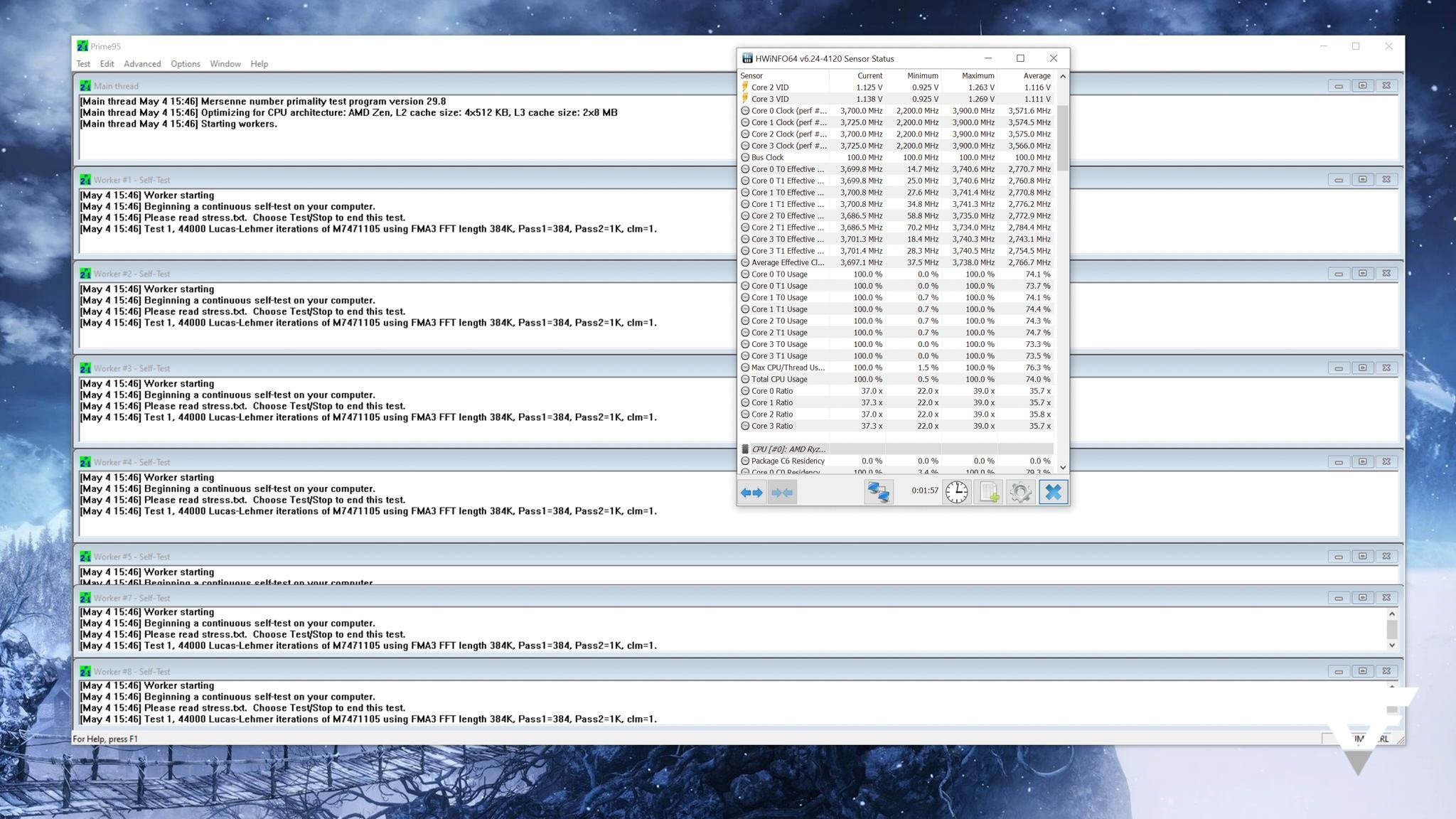The image size is (1456, 819).
Task: Open the Help menu in Prime95
Action: pos(259,64)
